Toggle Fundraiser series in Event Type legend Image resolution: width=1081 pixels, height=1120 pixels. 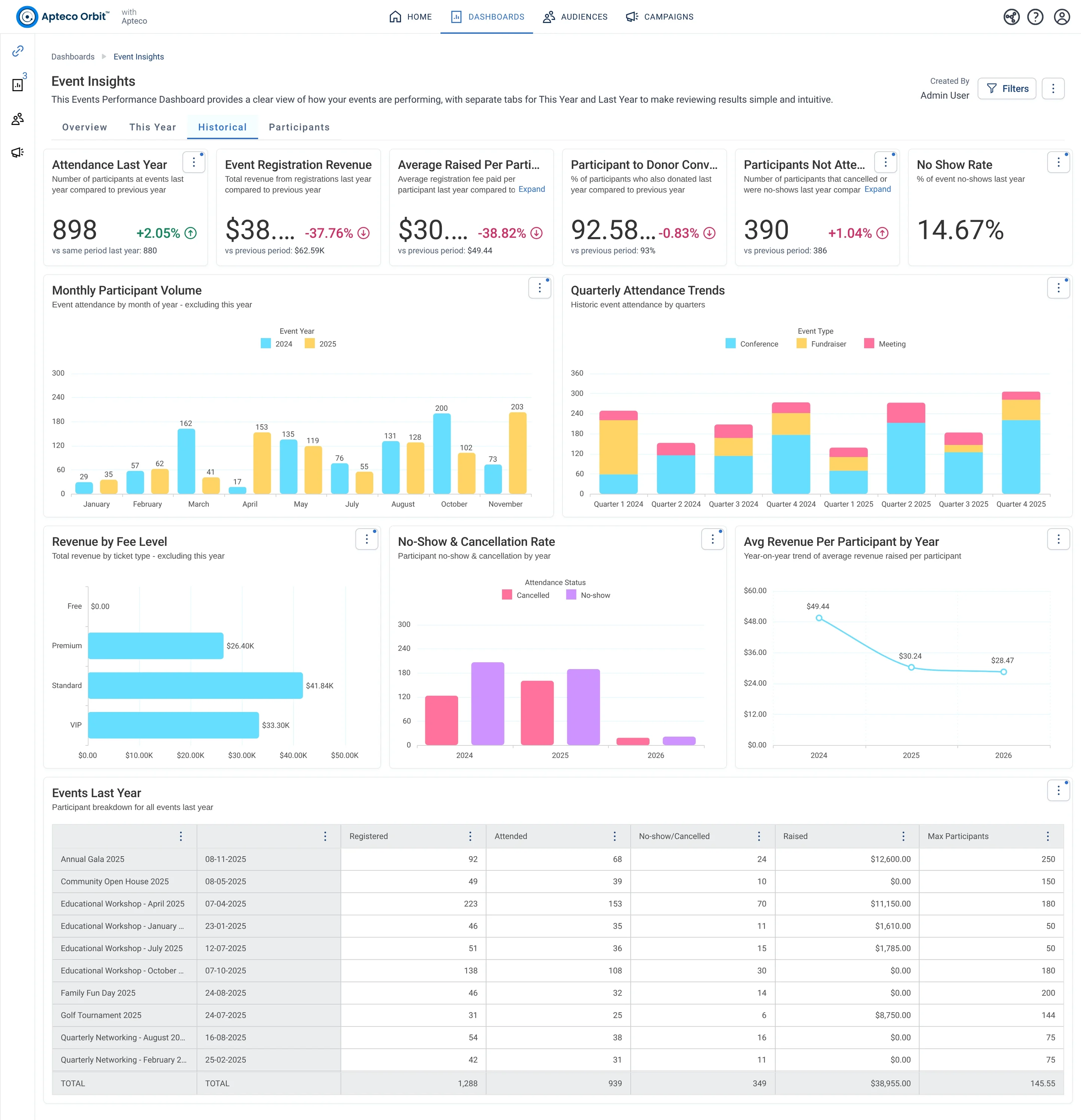[x=822, y=344]
